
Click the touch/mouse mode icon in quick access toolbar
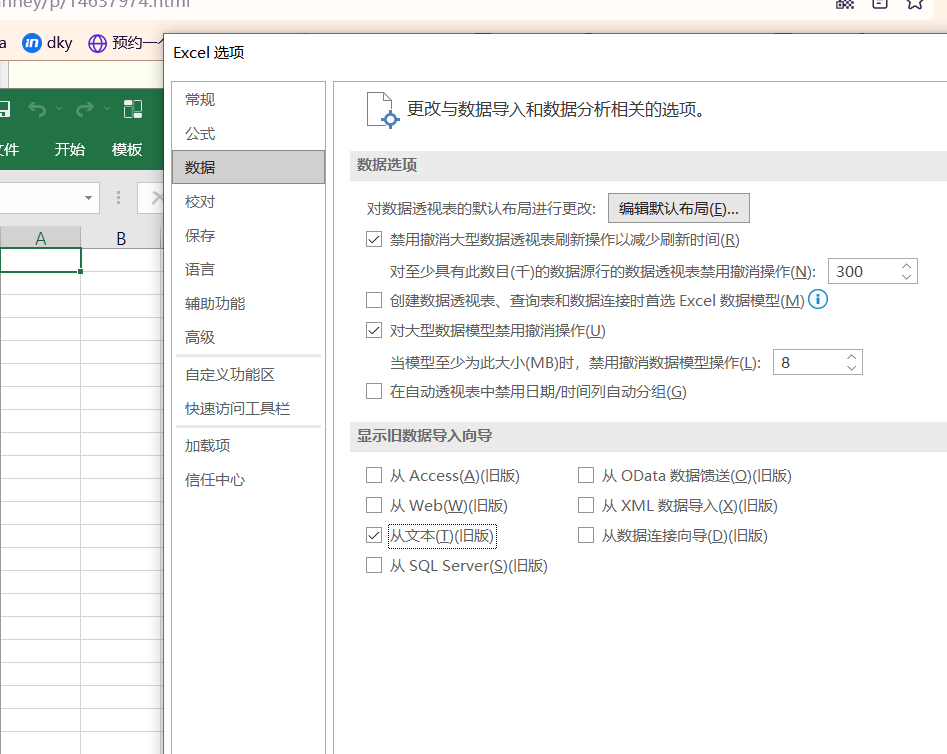click(x=133, y=109)
